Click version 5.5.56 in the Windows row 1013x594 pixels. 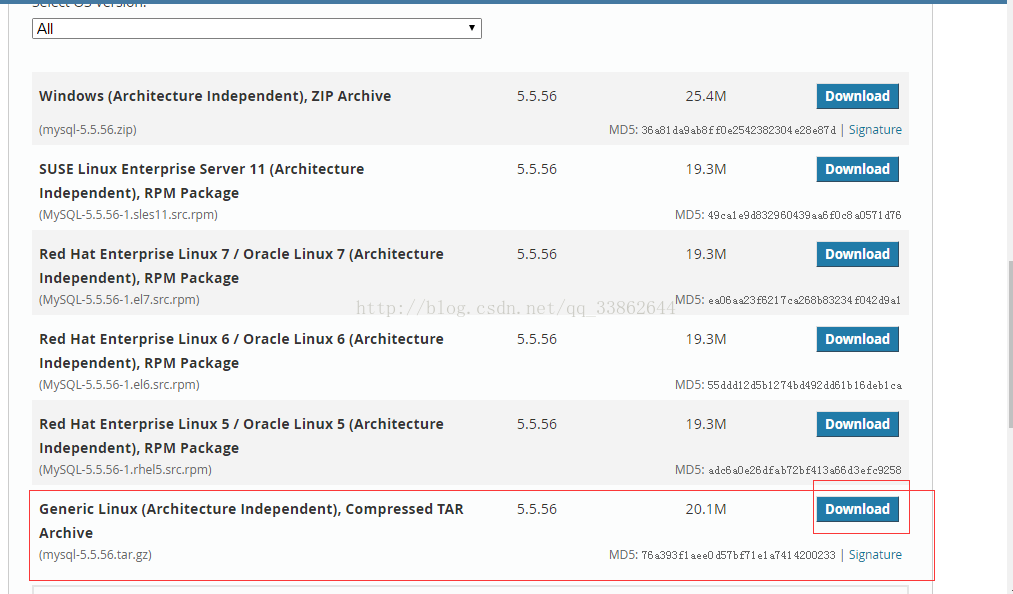(x=536, y=96)
